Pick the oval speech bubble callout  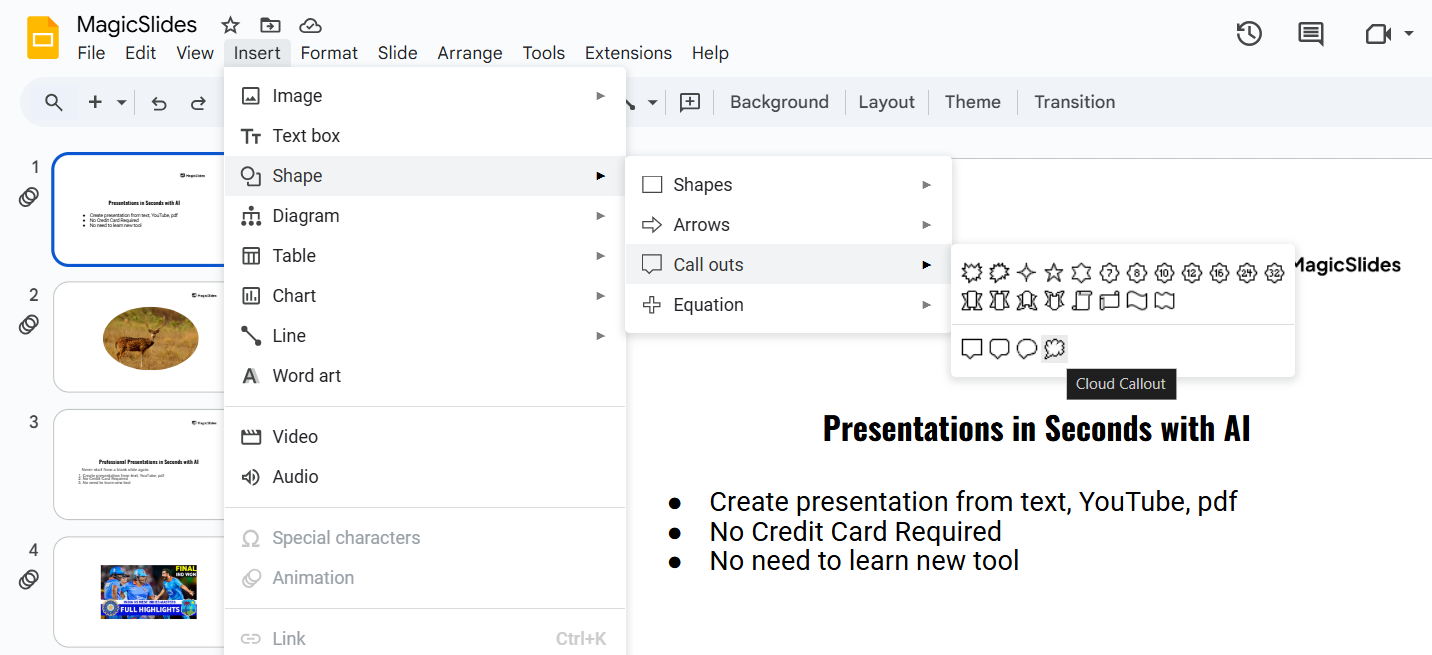point(1027,349)
